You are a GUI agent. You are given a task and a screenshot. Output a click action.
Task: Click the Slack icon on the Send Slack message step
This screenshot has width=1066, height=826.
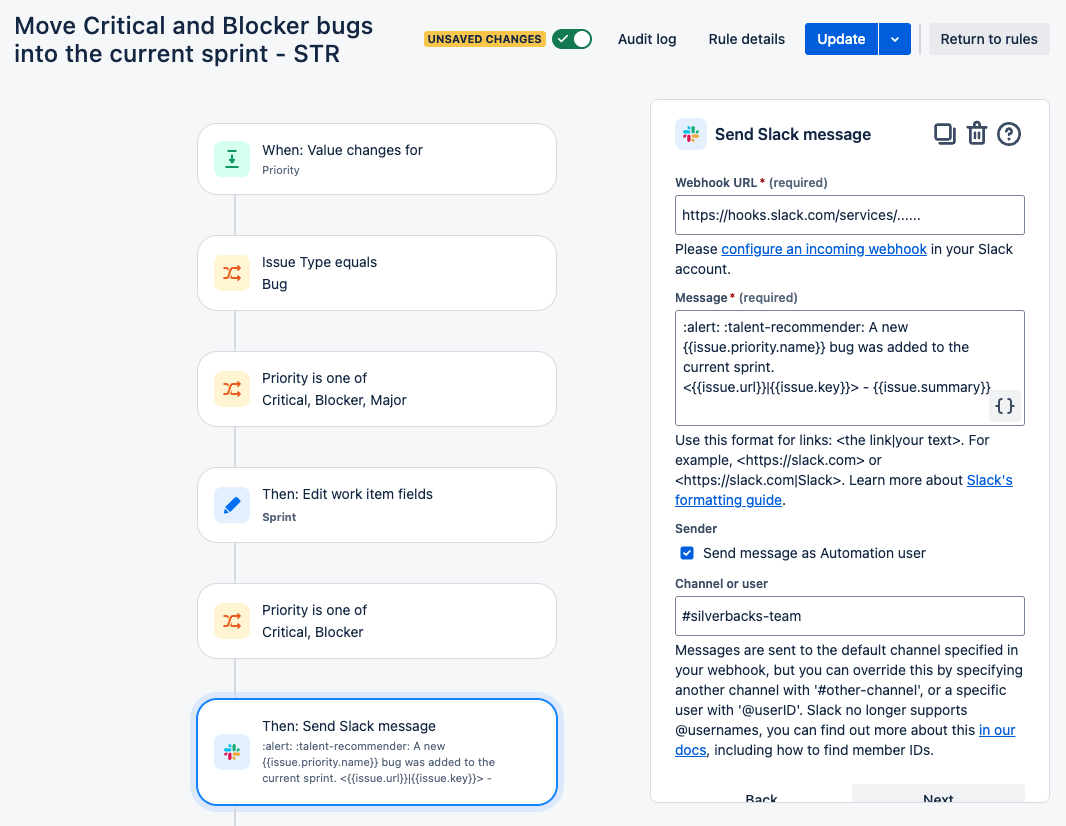point(232,752)
